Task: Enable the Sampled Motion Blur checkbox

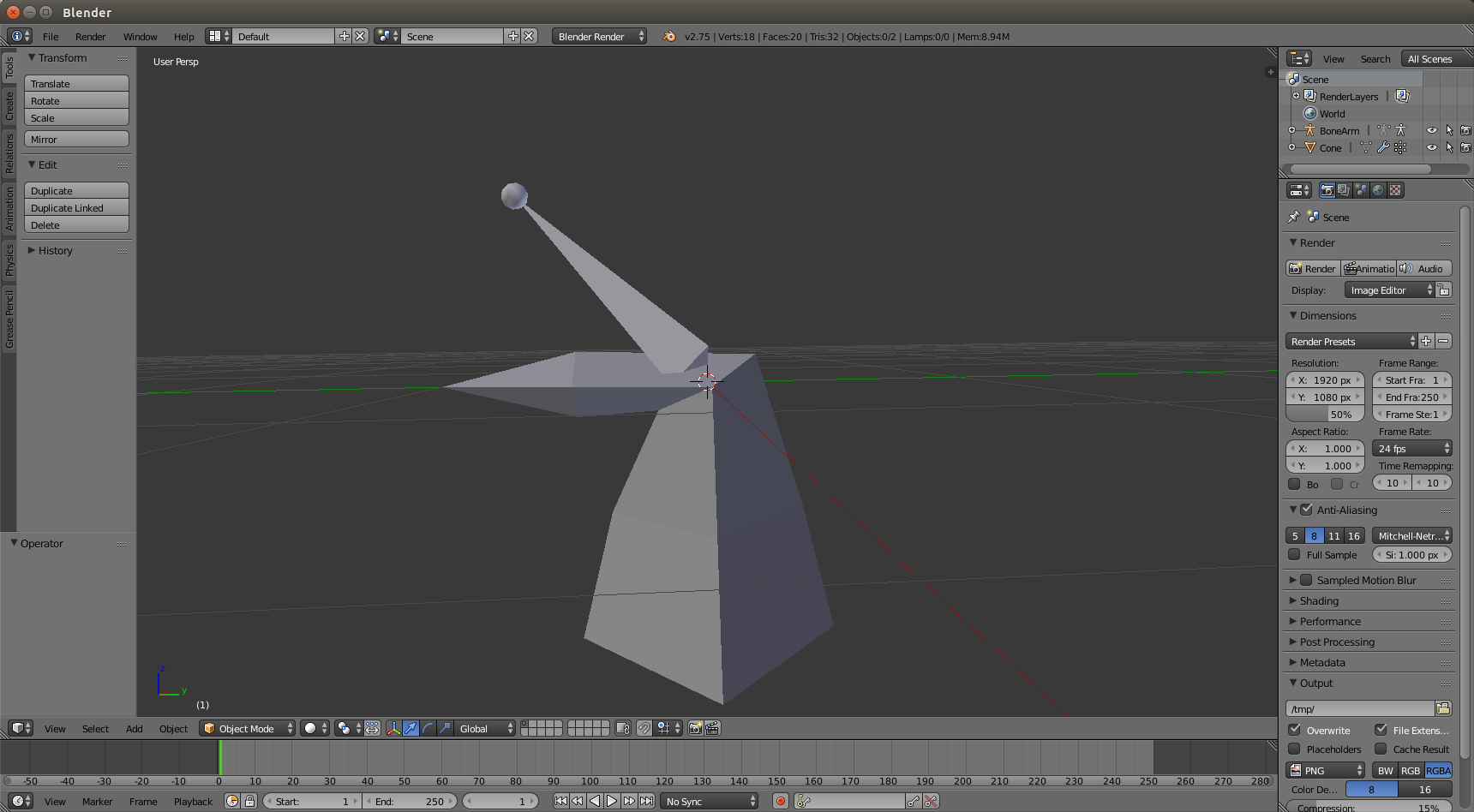Action: click(x=1306, y=580)
